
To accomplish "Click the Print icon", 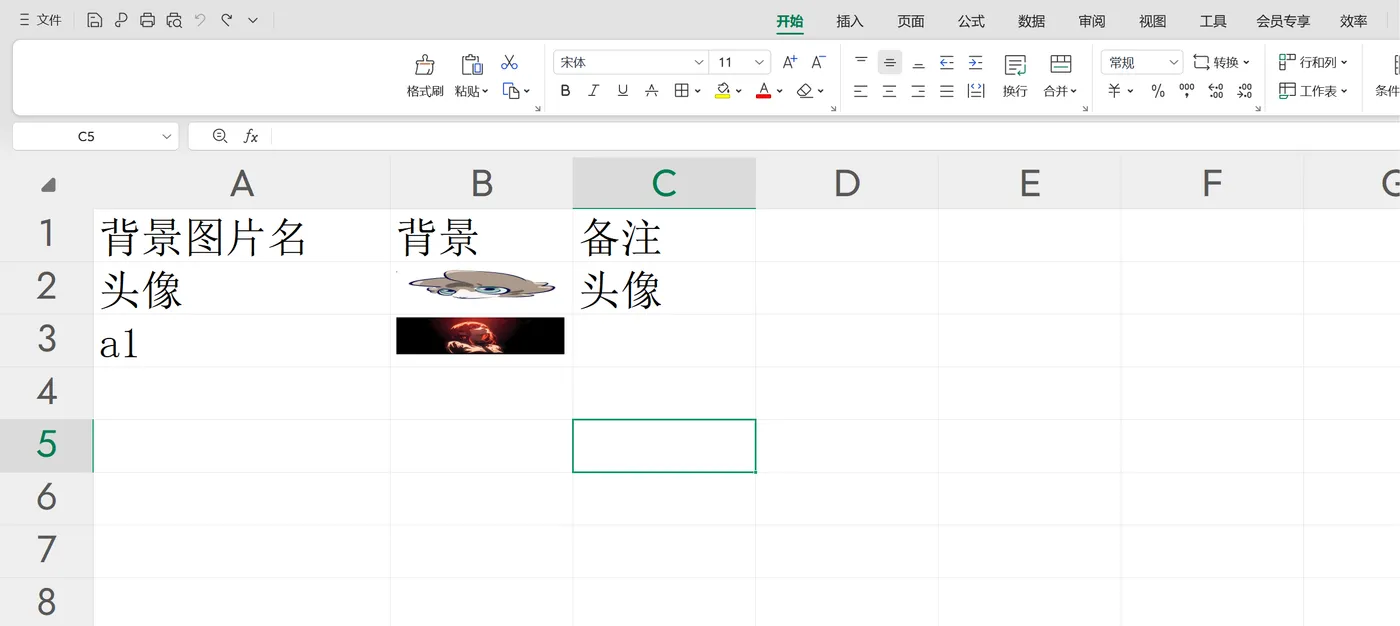I will point(148,20).
